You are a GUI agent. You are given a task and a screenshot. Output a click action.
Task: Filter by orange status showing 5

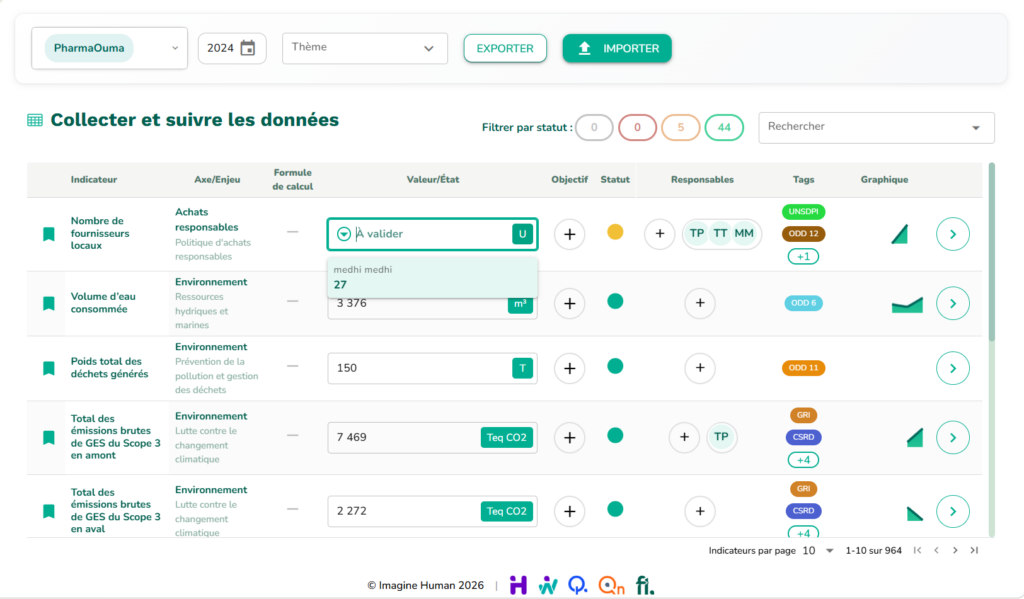(680, 127)
